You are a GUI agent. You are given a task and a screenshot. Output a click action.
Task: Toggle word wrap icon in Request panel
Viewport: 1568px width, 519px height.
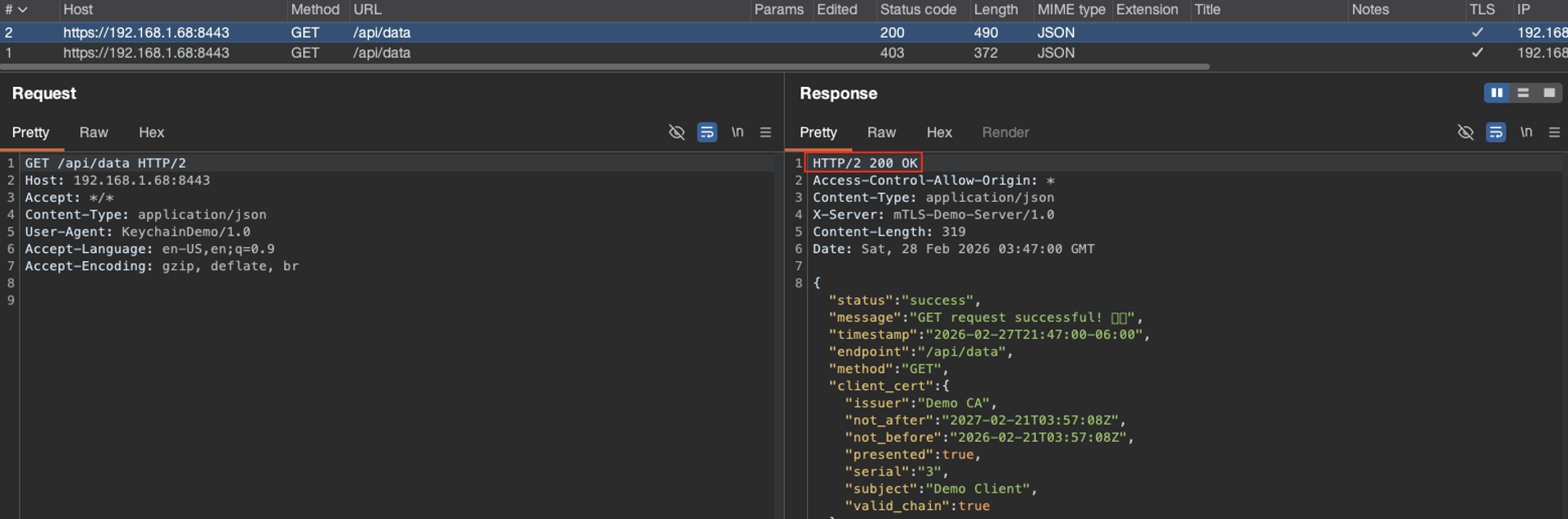point(707,132)
